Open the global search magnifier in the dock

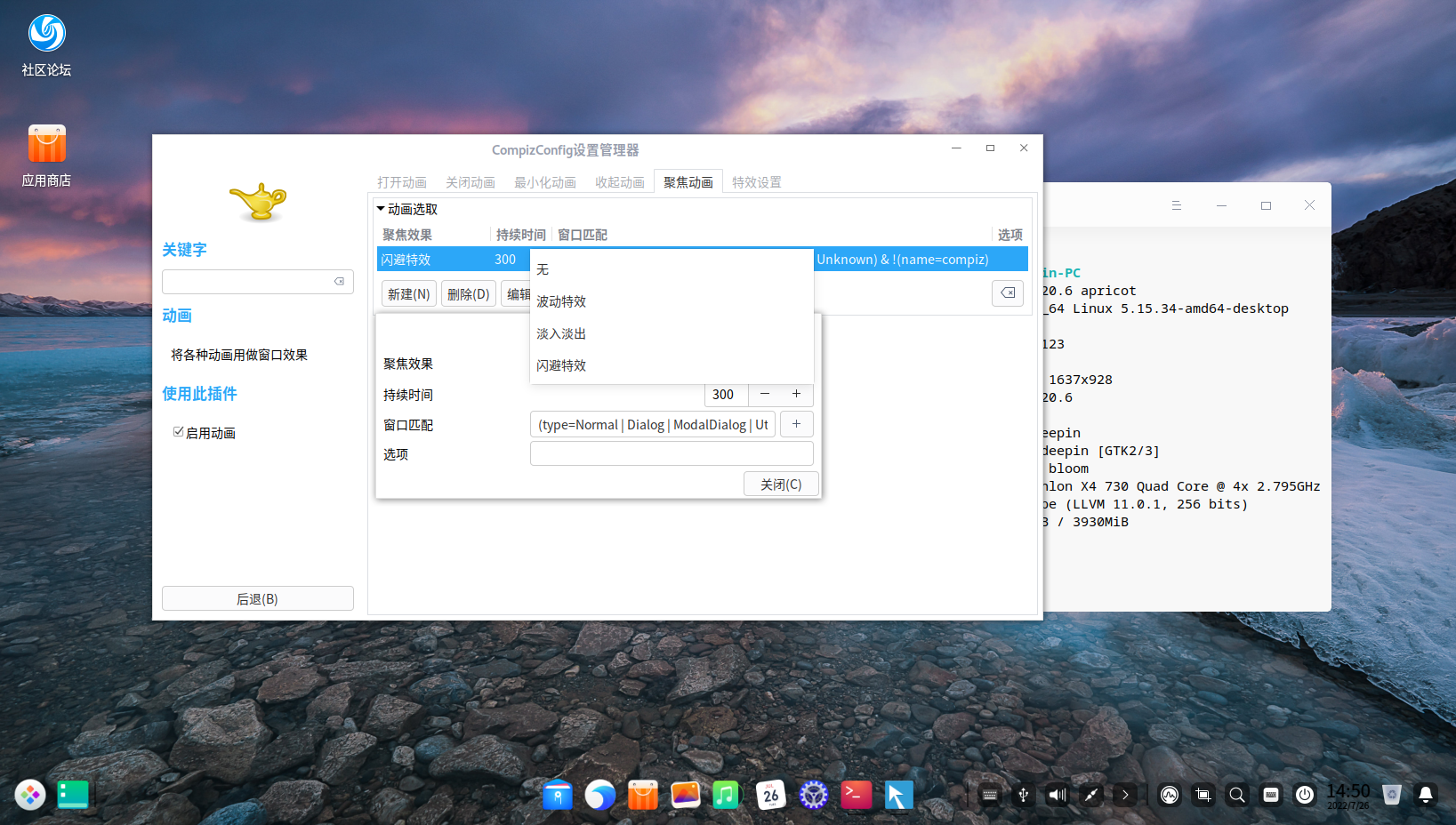1237,795
